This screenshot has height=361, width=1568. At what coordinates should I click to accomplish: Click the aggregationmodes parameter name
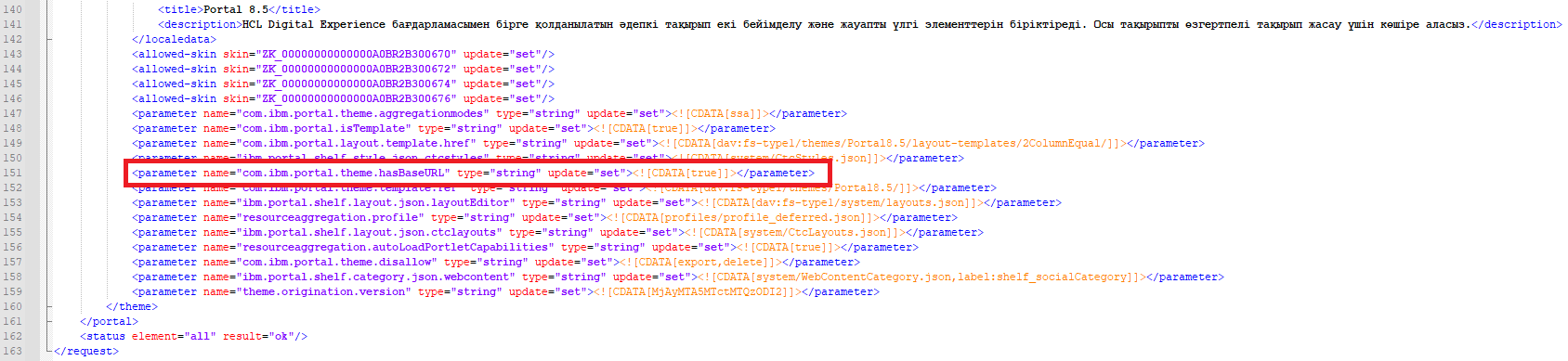click(x=362, y=113)
